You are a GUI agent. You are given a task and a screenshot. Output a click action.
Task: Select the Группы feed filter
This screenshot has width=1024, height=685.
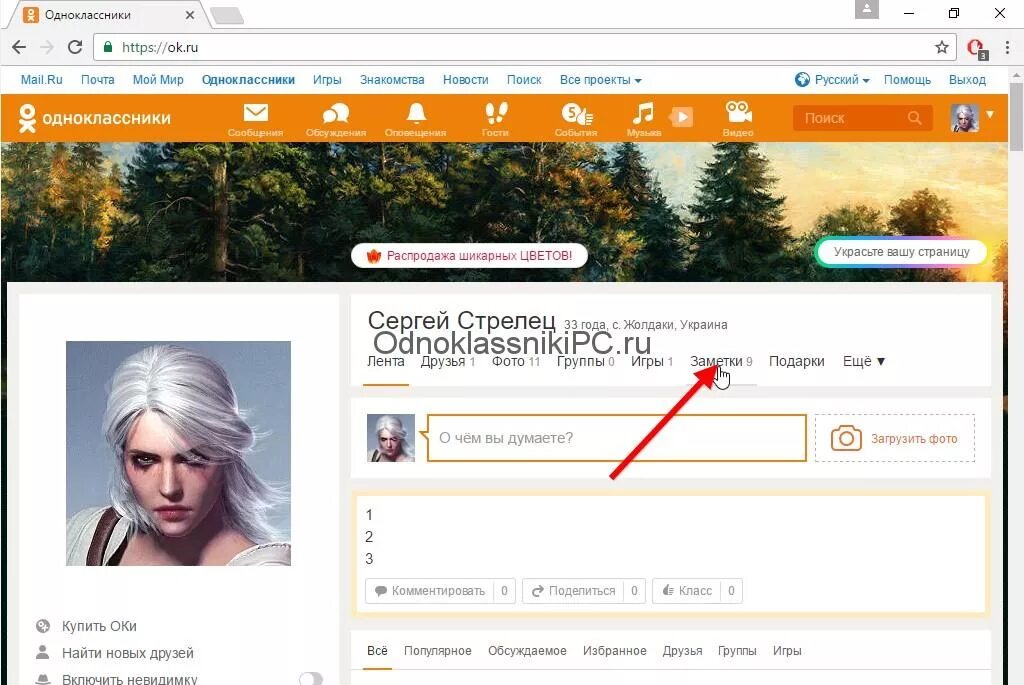(737, 651)
